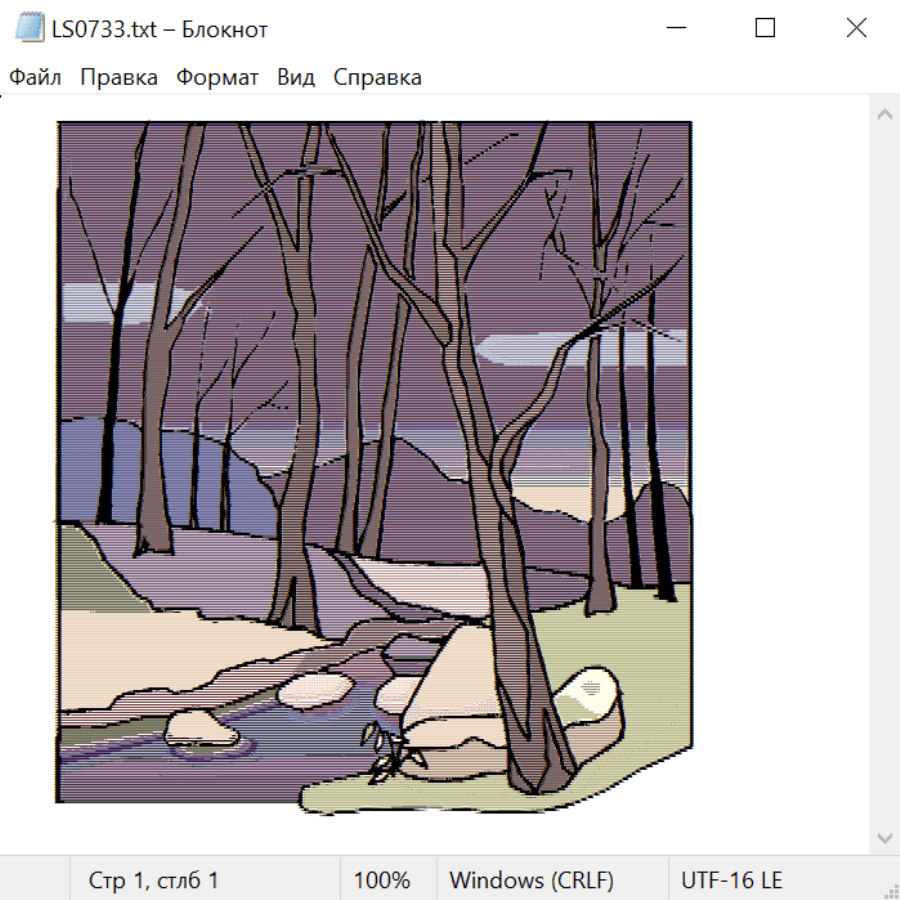Open the Формат menu

pyautogui.click(x=217, y=77)
